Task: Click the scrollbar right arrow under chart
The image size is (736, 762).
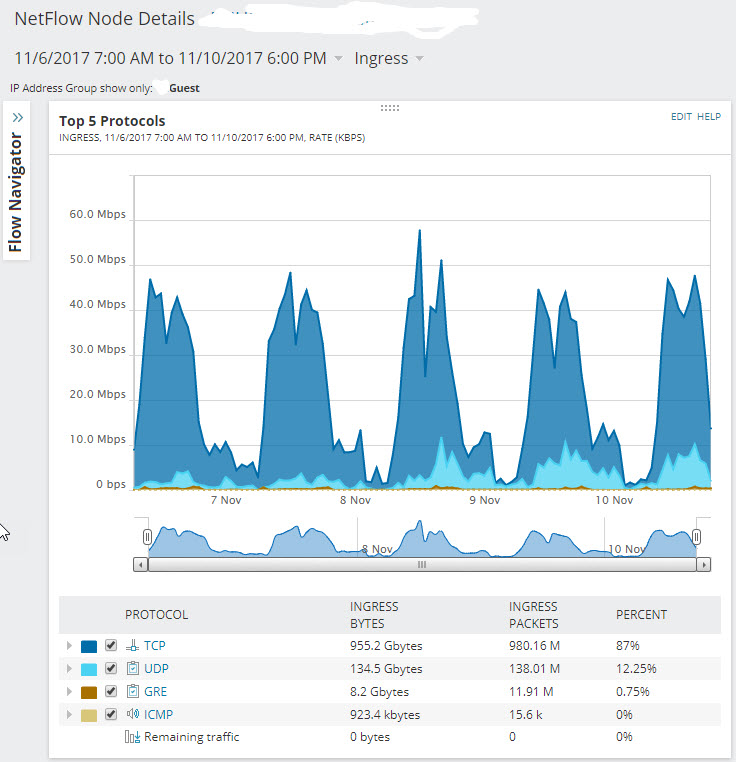Action: tap(703, 565)
